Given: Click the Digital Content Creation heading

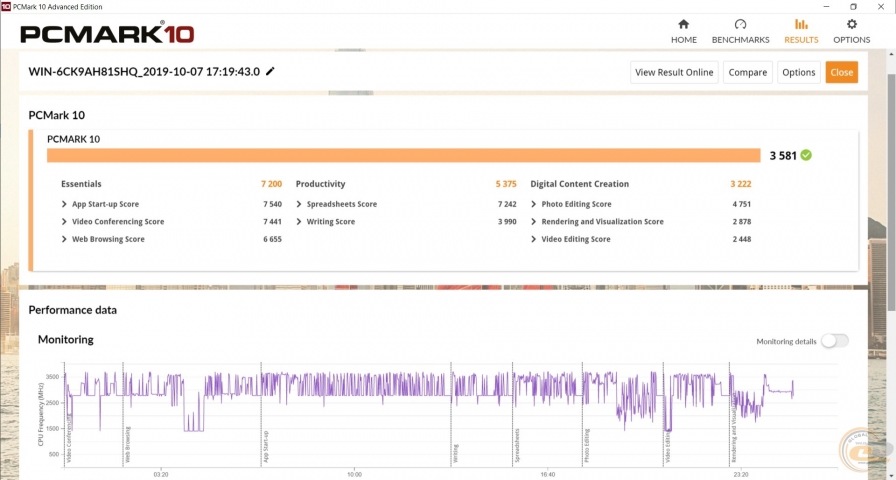Looking at the screenshot, I should point(579,184).
